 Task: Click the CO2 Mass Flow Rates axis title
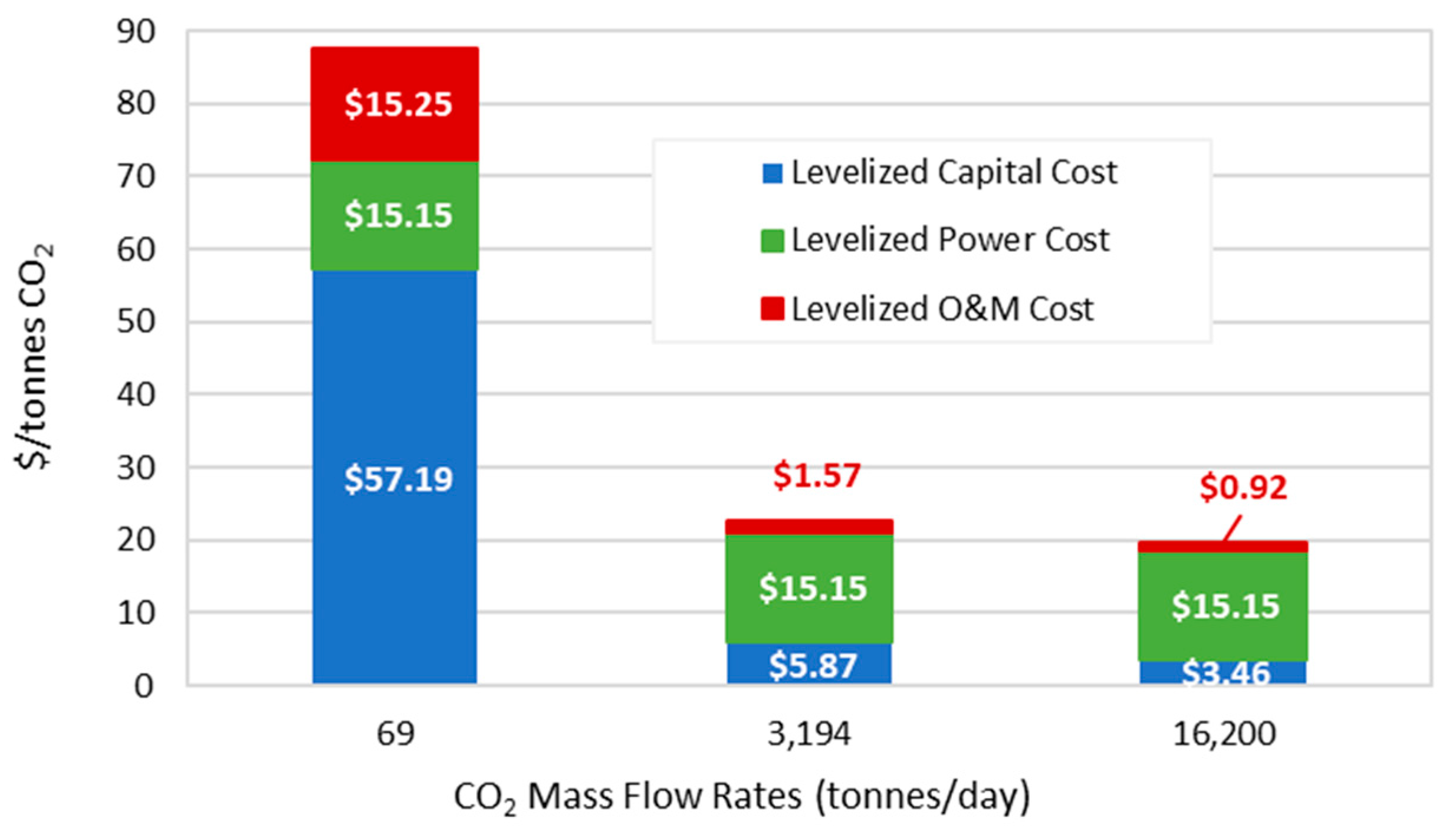(x=741, y=797)
